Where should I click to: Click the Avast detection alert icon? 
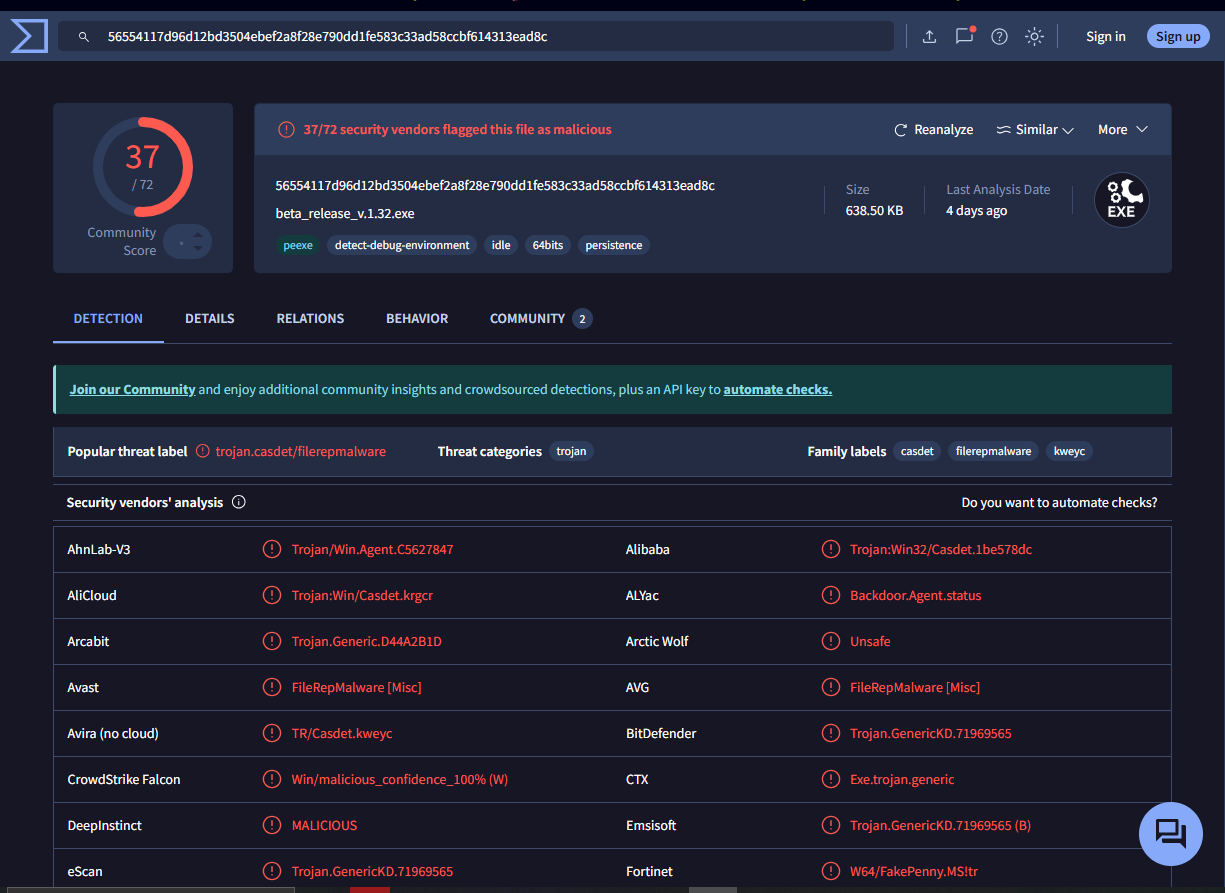click(x=271, y=687)
